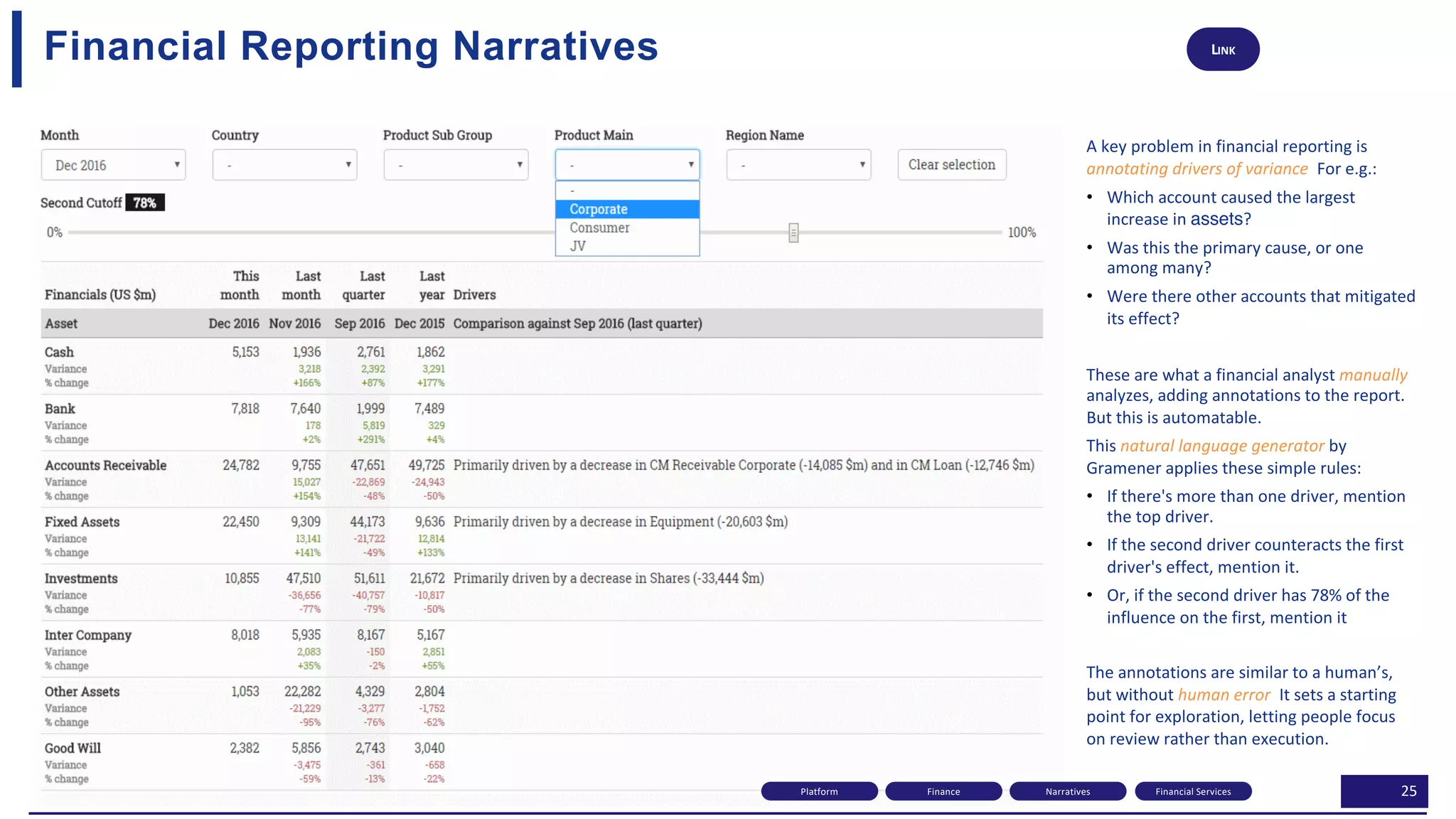Click the Nov 2016 column date

pyautogui.click(x=295, y=323)
